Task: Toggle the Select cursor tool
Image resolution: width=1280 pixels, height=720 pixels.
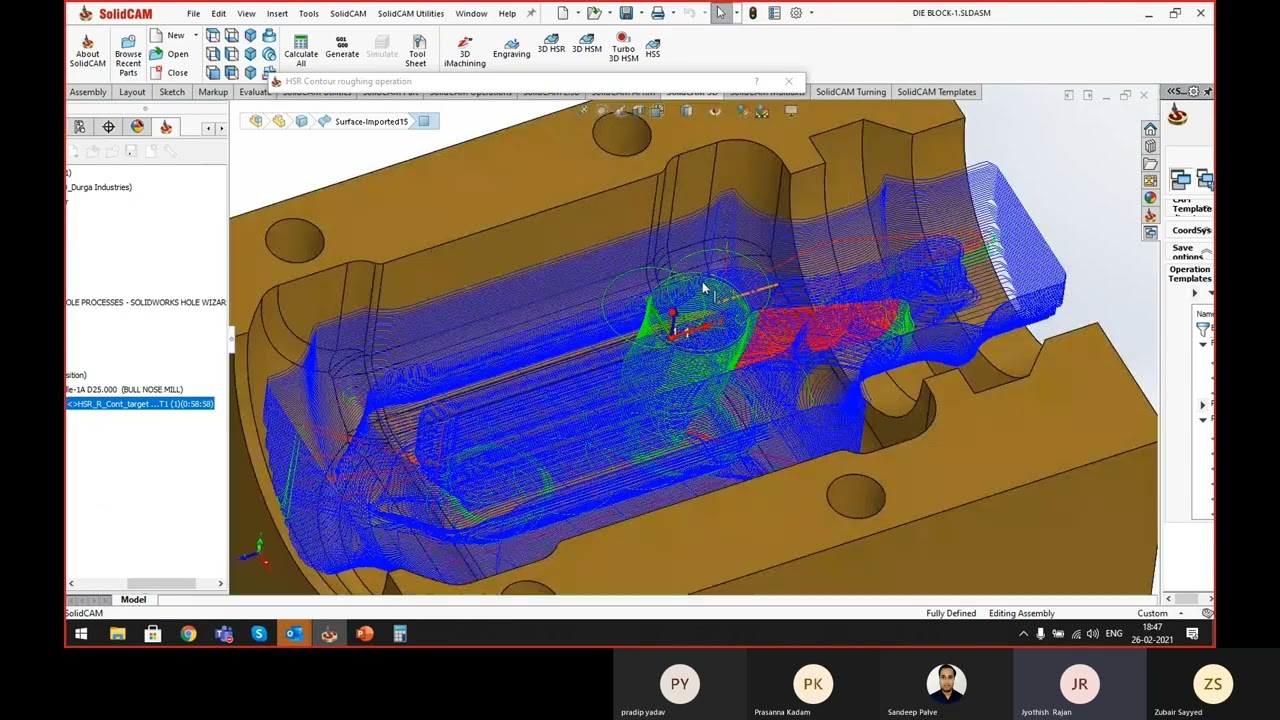Action: (x=720, y=13)
